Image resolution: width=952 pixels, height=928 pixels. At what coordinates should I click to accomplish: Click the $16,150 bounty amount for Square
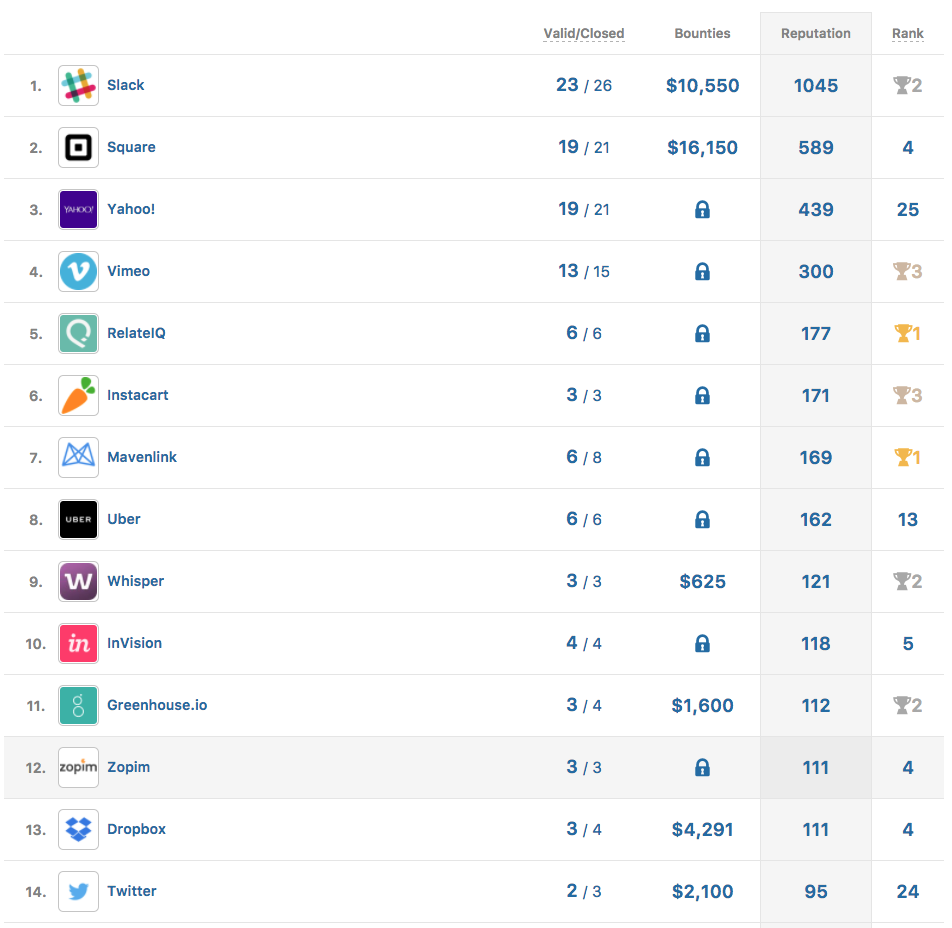pyautogui.click(x=702, y=148)
